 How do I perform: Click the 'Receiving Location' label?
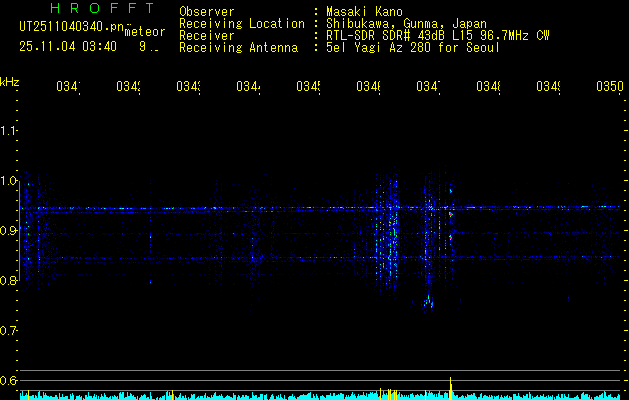point(242,24)
